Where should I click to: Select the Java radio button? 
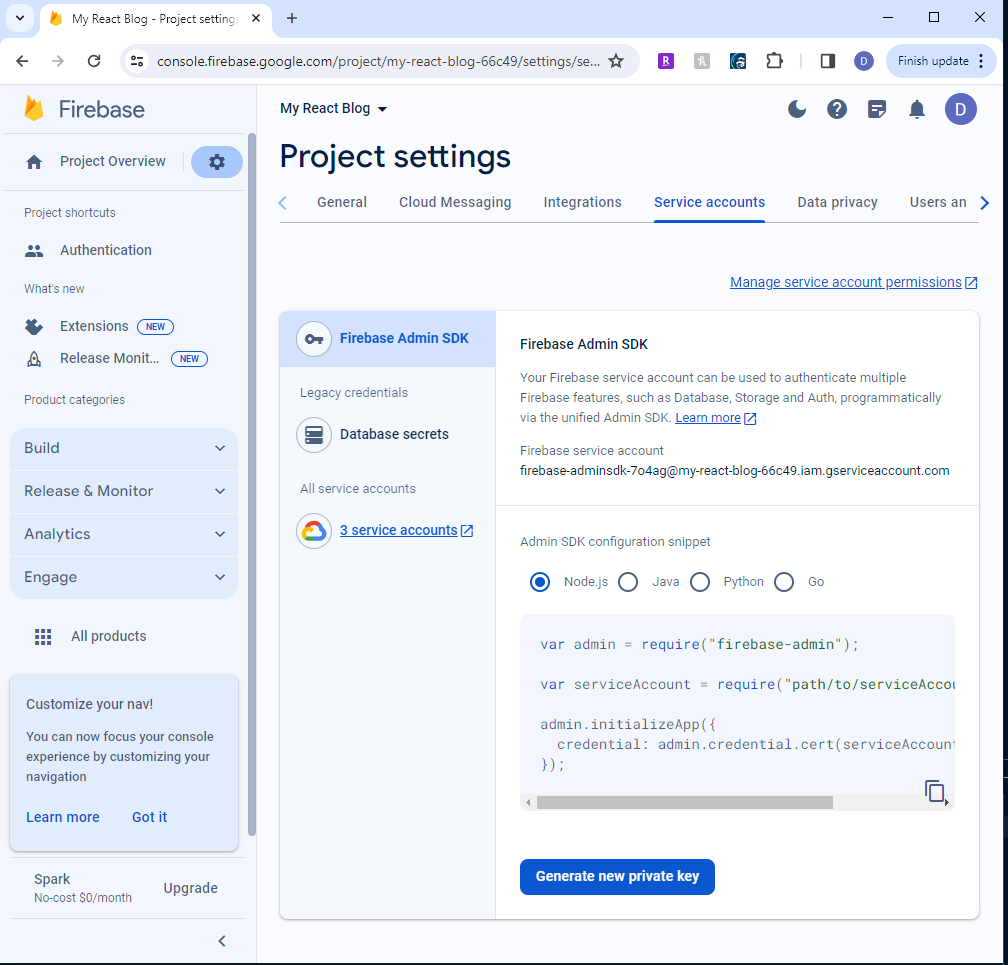628,582
